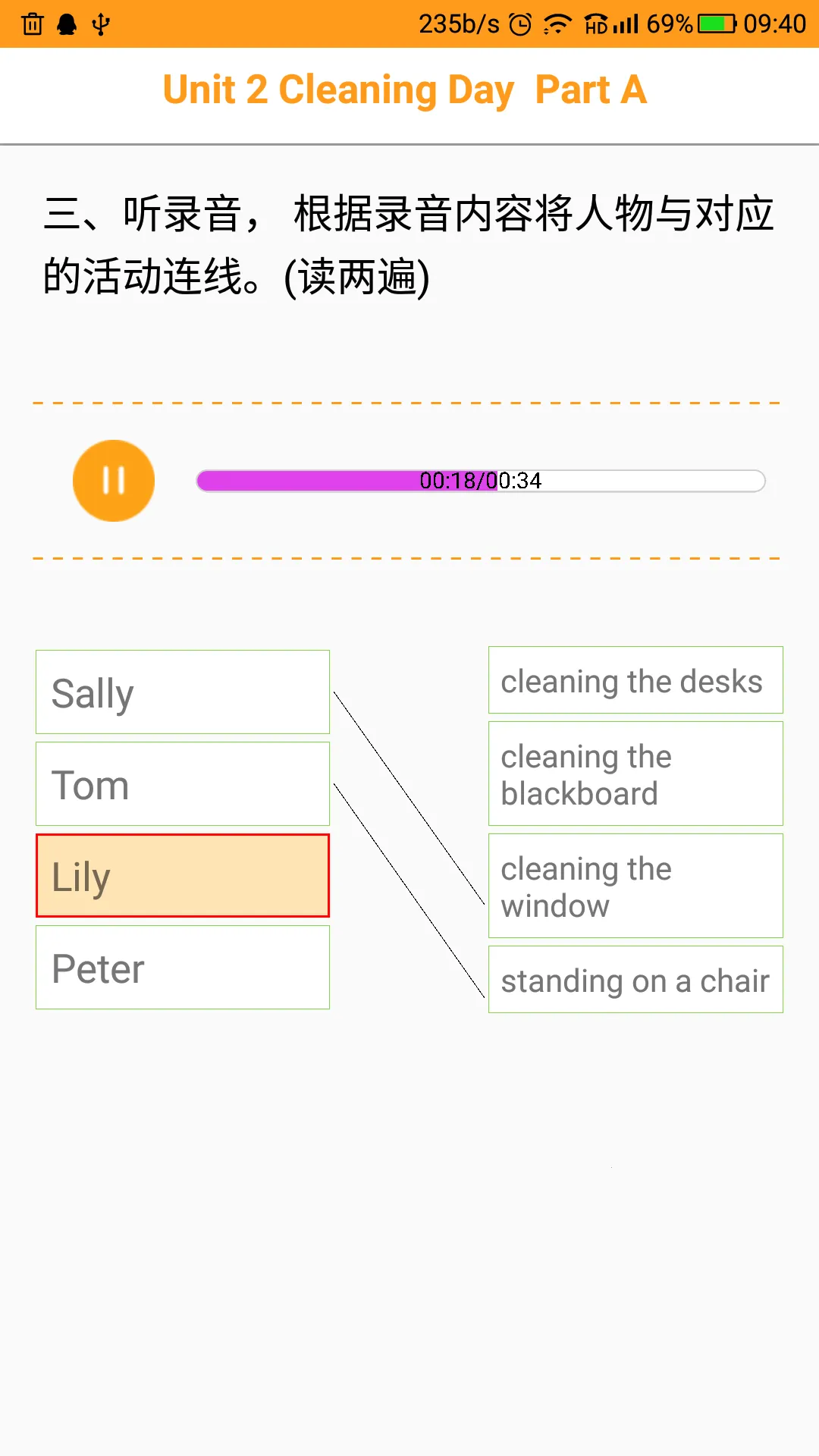Tap the USB connection status icon
Image resolution: width=819 pixels, height=1456 pixels.
(x=101, y=24)
